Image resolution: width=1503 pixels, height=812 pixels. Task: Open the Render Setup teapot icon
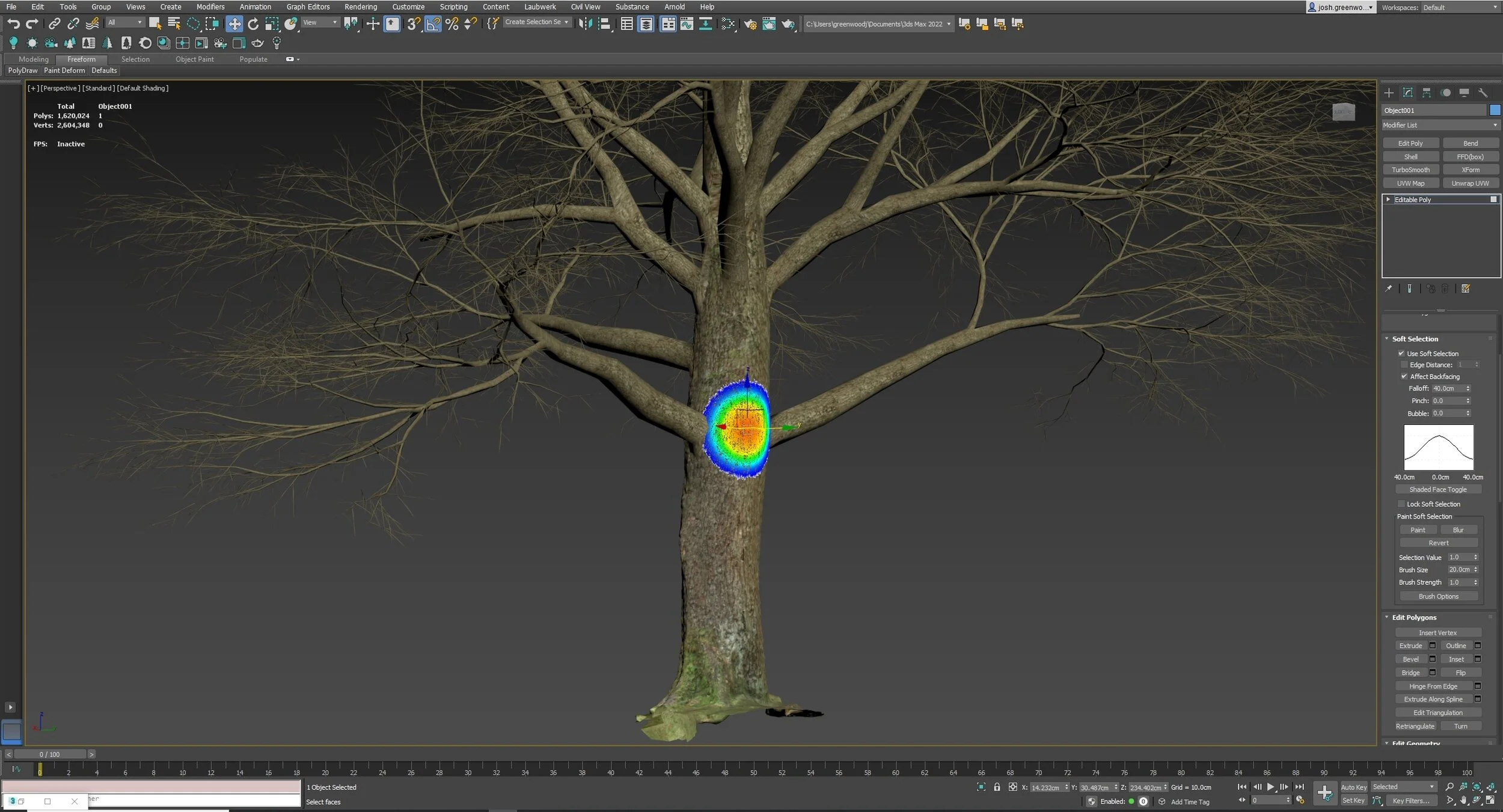(750, 24)
